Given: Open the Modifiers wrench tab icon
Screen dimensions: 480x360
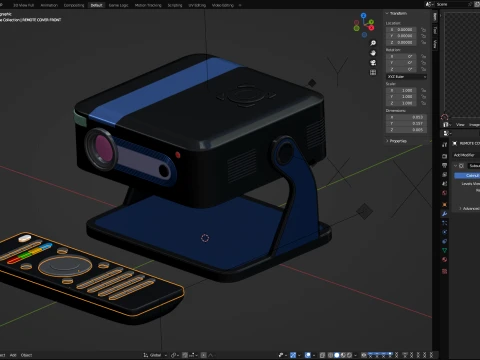Looking at the screenshot, I should click(x=444, y=214).
